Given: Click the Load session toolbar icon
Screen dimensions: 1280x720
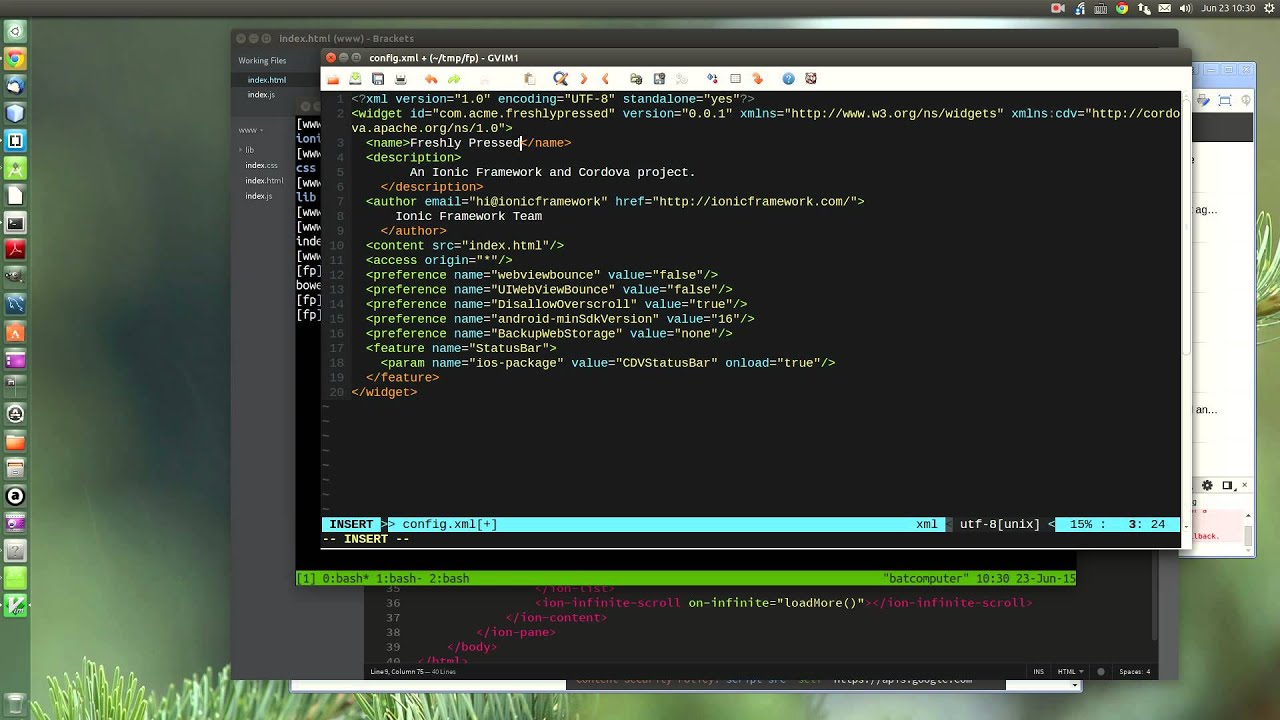Looking at the screenshot, I should click(x=636, y=79).
